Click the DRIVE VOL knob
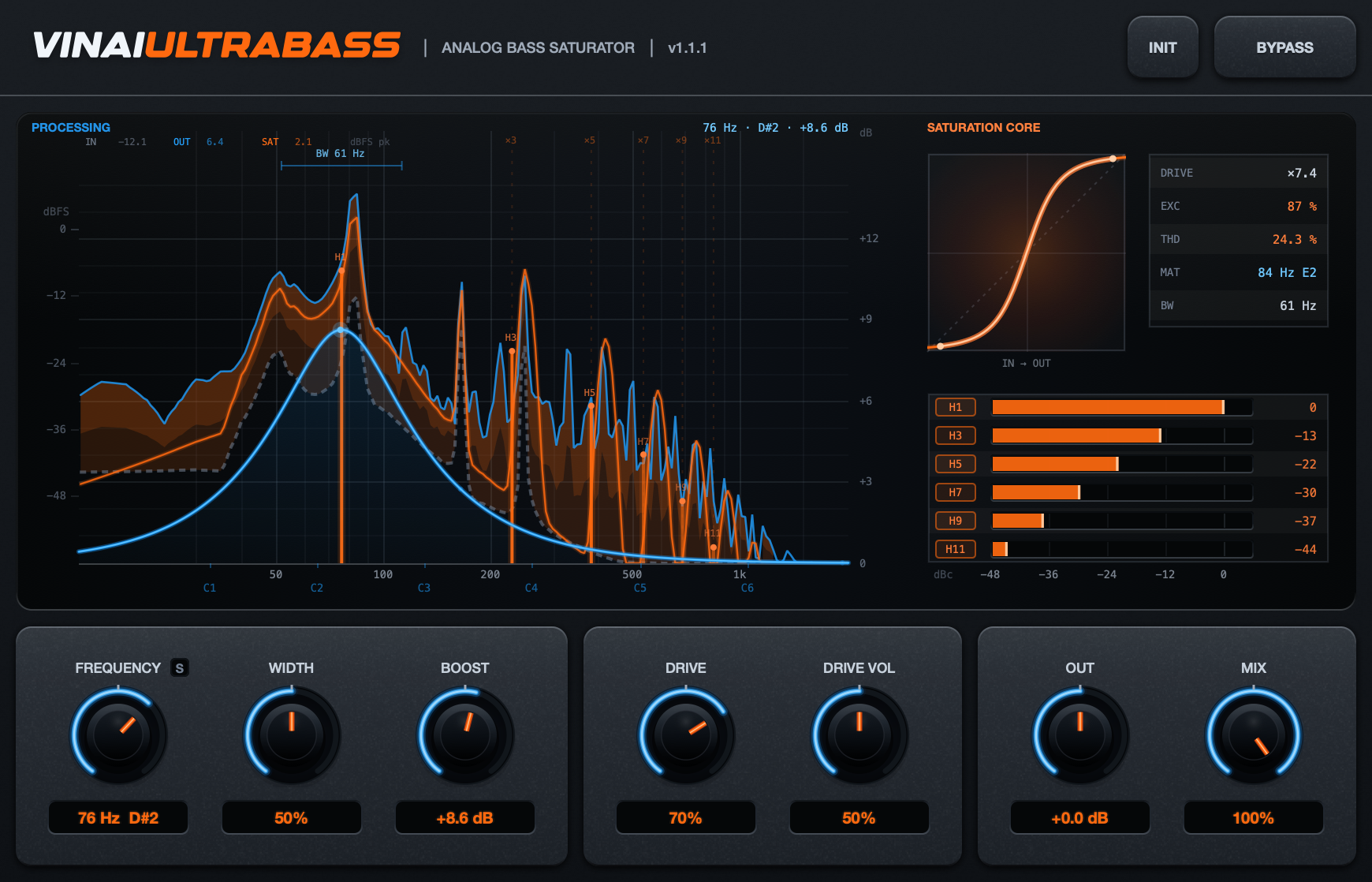The image size is (1372, 882). (x=859, y=734)
